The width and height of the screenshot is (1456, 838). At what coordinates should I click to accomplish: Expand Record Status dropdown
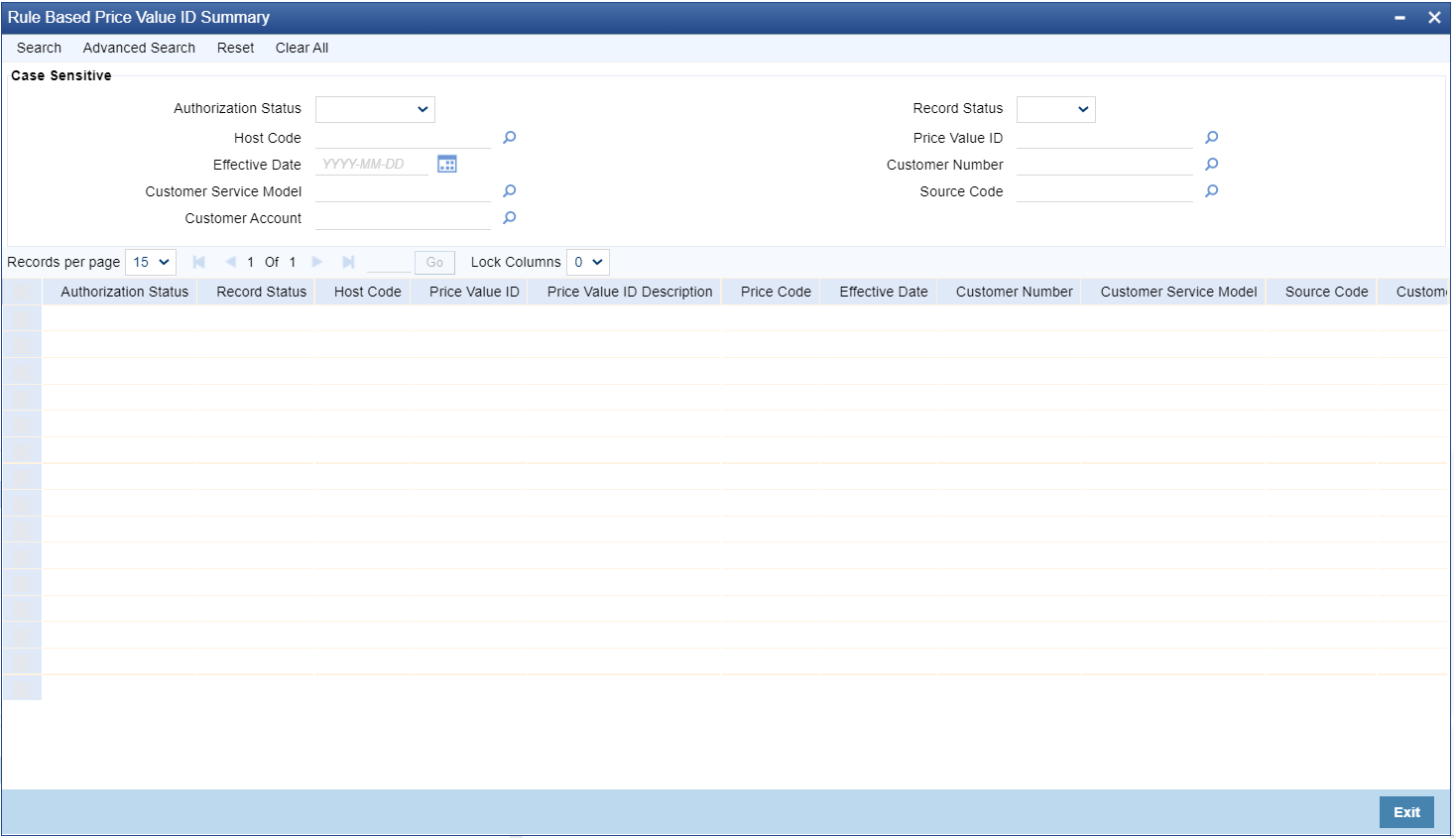pos(1055,109)
